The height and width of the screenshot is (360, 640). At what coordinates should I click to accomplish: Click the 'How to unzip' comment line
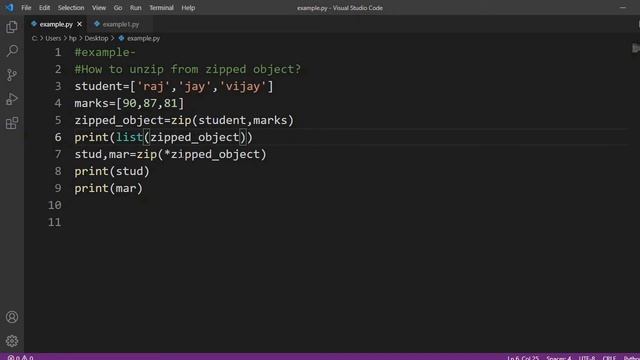187,69
